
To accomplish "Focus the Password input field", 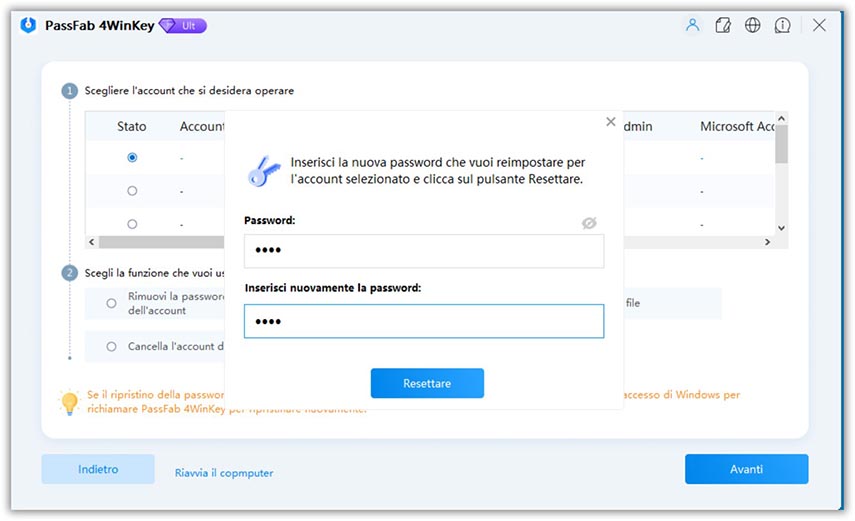I will click(424, 251).
